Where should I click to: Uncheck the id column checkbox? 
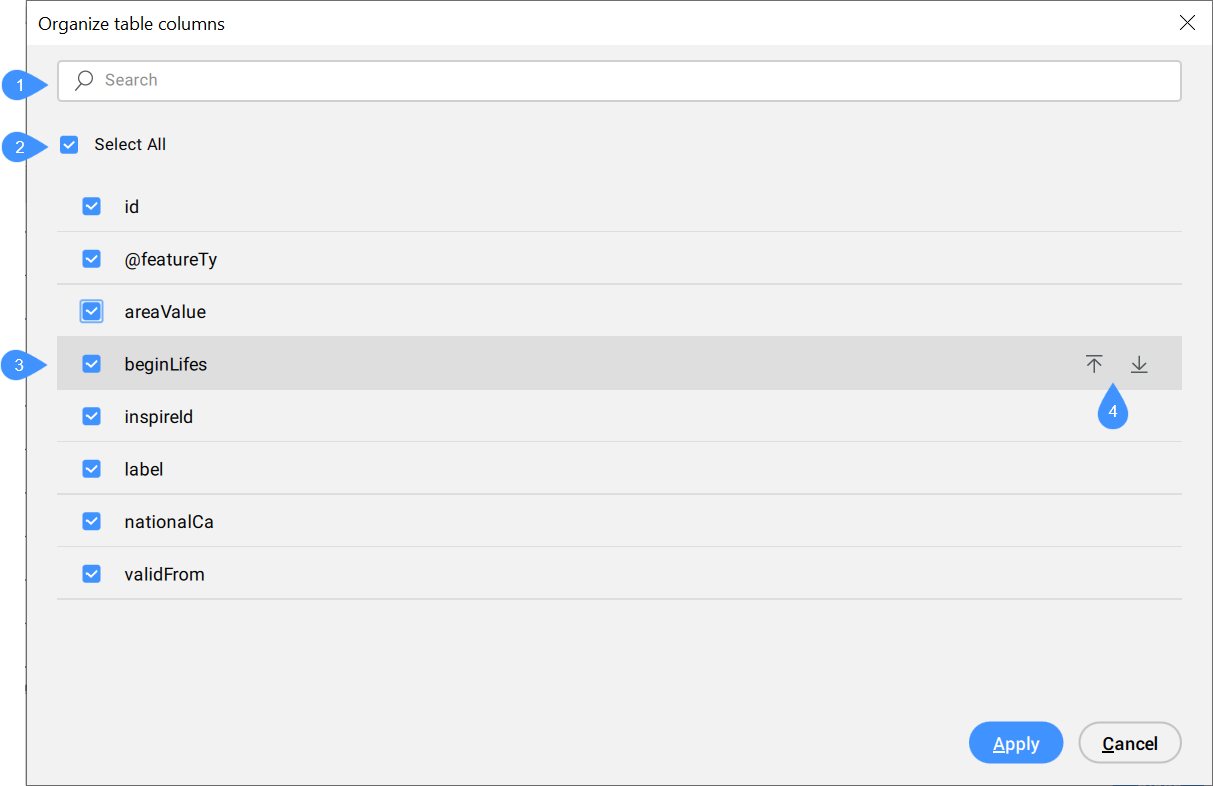(92, 207)
